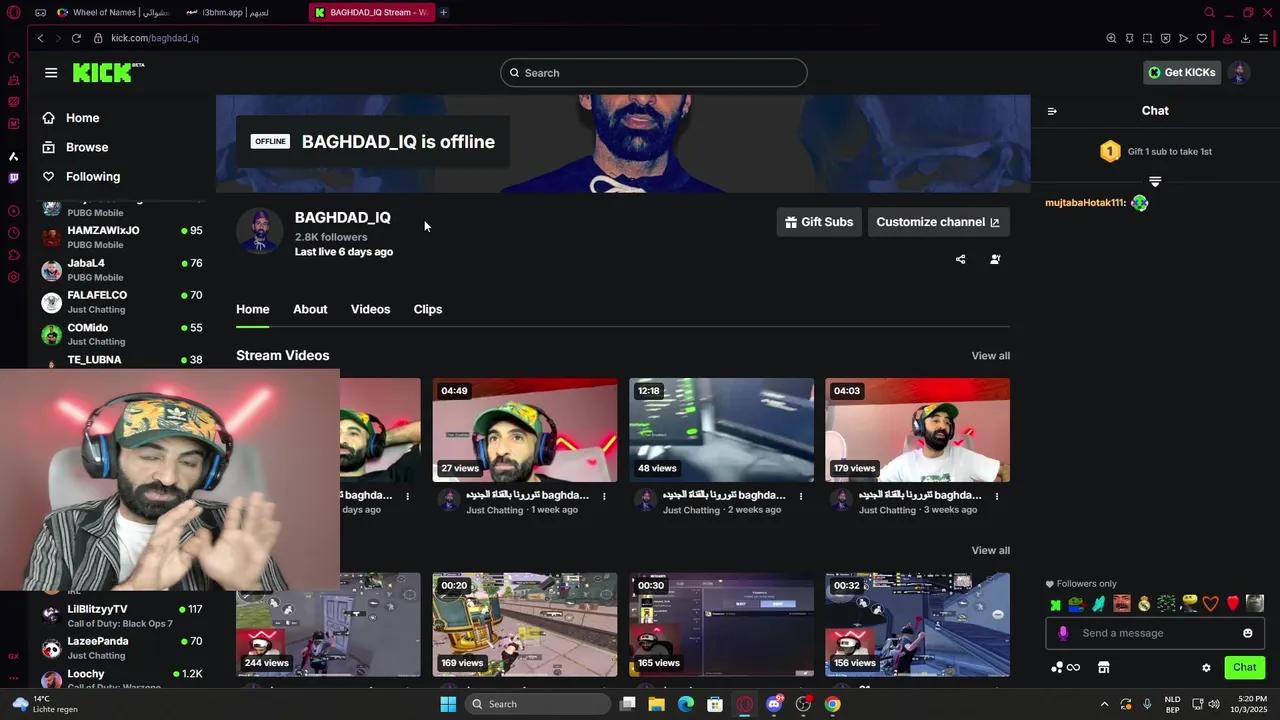Open Twitch from Opera sidebar
This screenshot has width=1280, height=720.
(x=13, y=178)
